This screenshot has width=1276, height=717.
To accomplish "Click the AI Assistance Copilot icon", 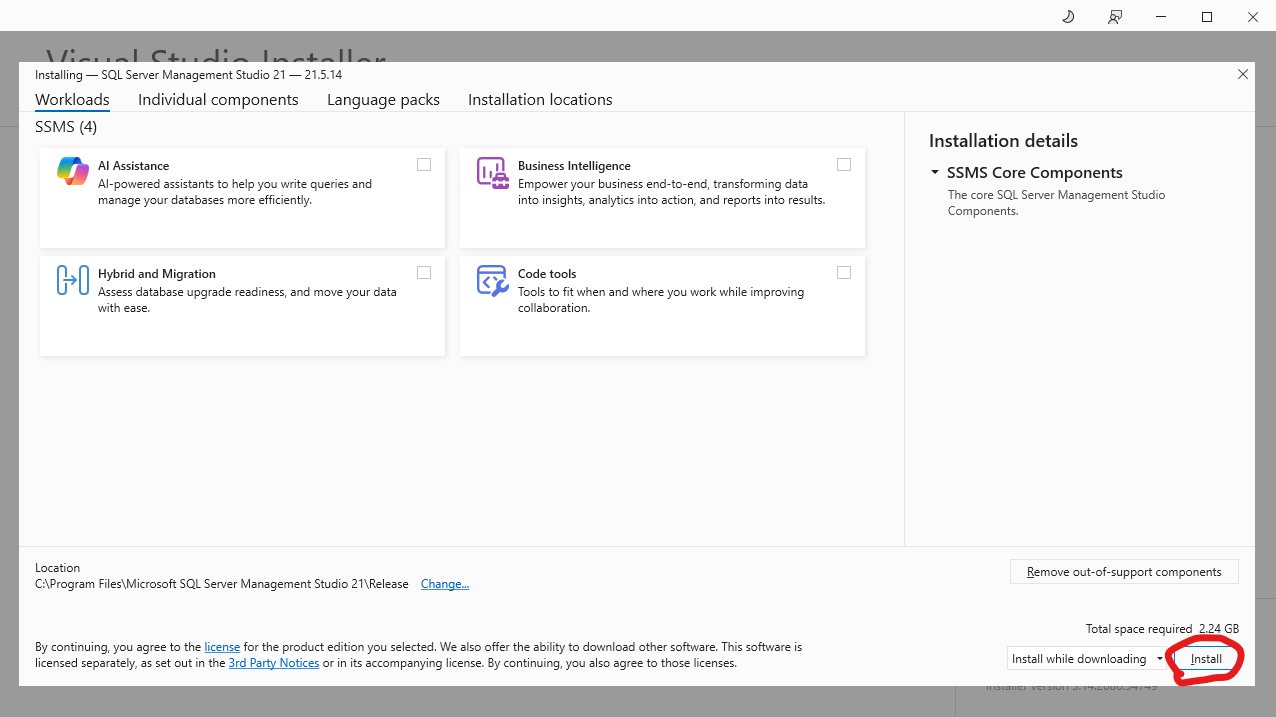I will (x=73, y=172).
